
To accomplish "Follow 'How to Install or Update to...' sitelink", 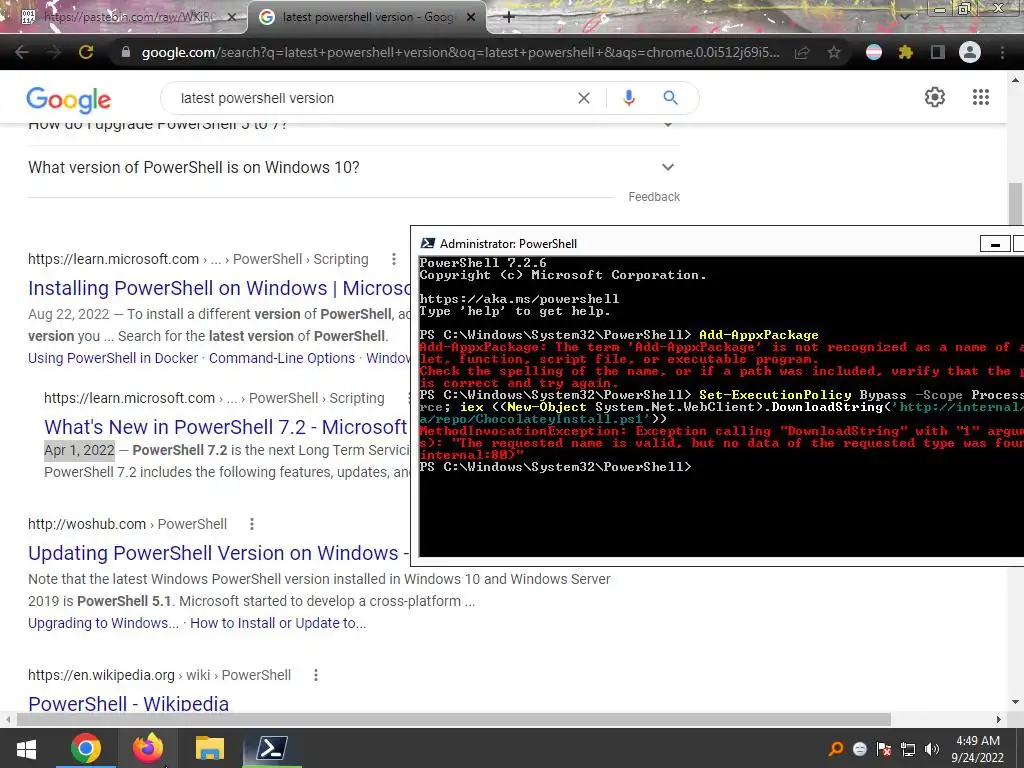I will pos(278,623).
